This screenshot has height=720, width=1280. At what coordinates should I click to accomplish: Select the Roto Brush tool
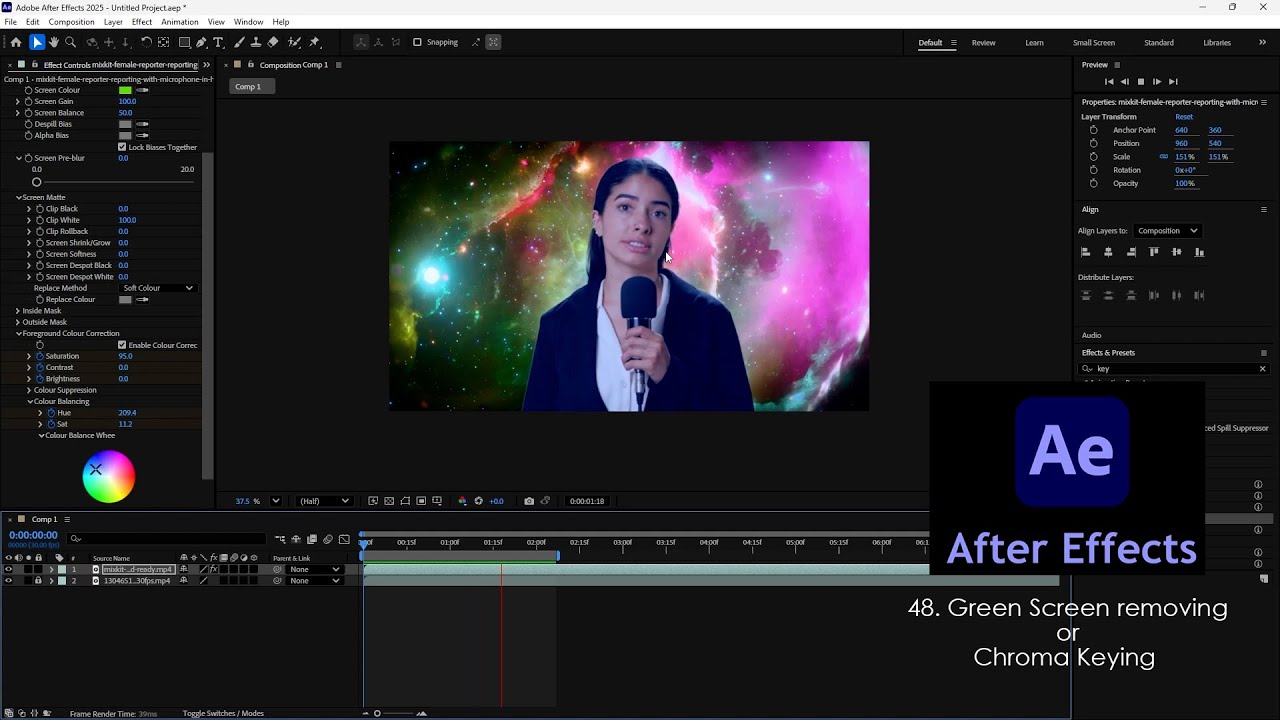(x=294, y=42)
